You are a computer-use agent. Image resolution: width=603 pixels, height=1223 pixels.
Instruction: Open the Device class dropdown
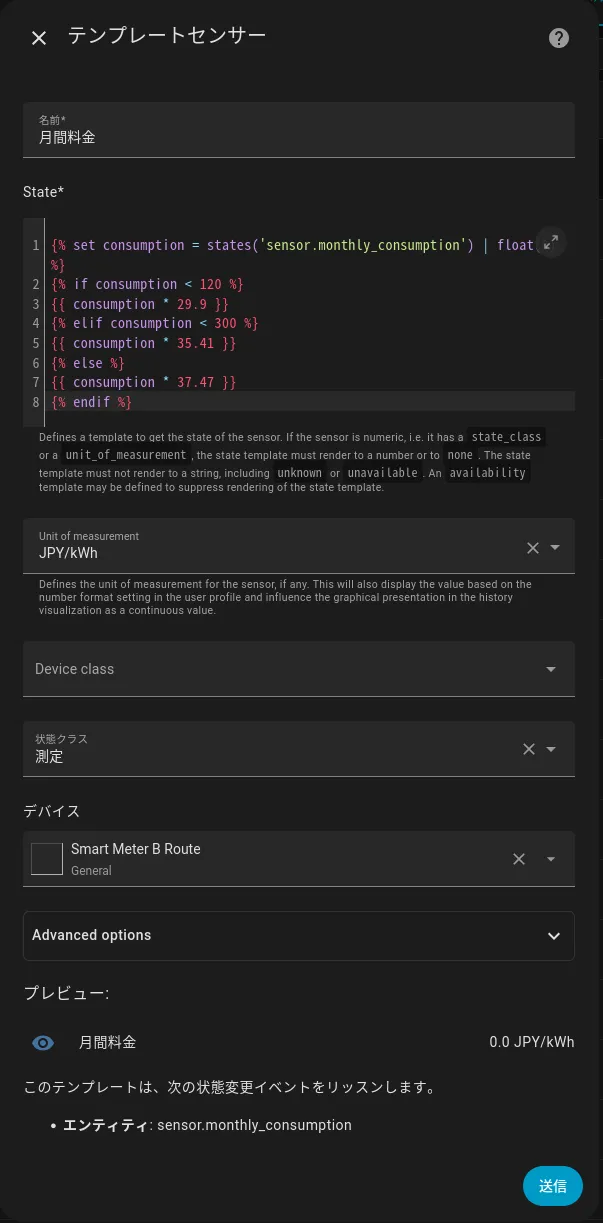pos(550,669)
